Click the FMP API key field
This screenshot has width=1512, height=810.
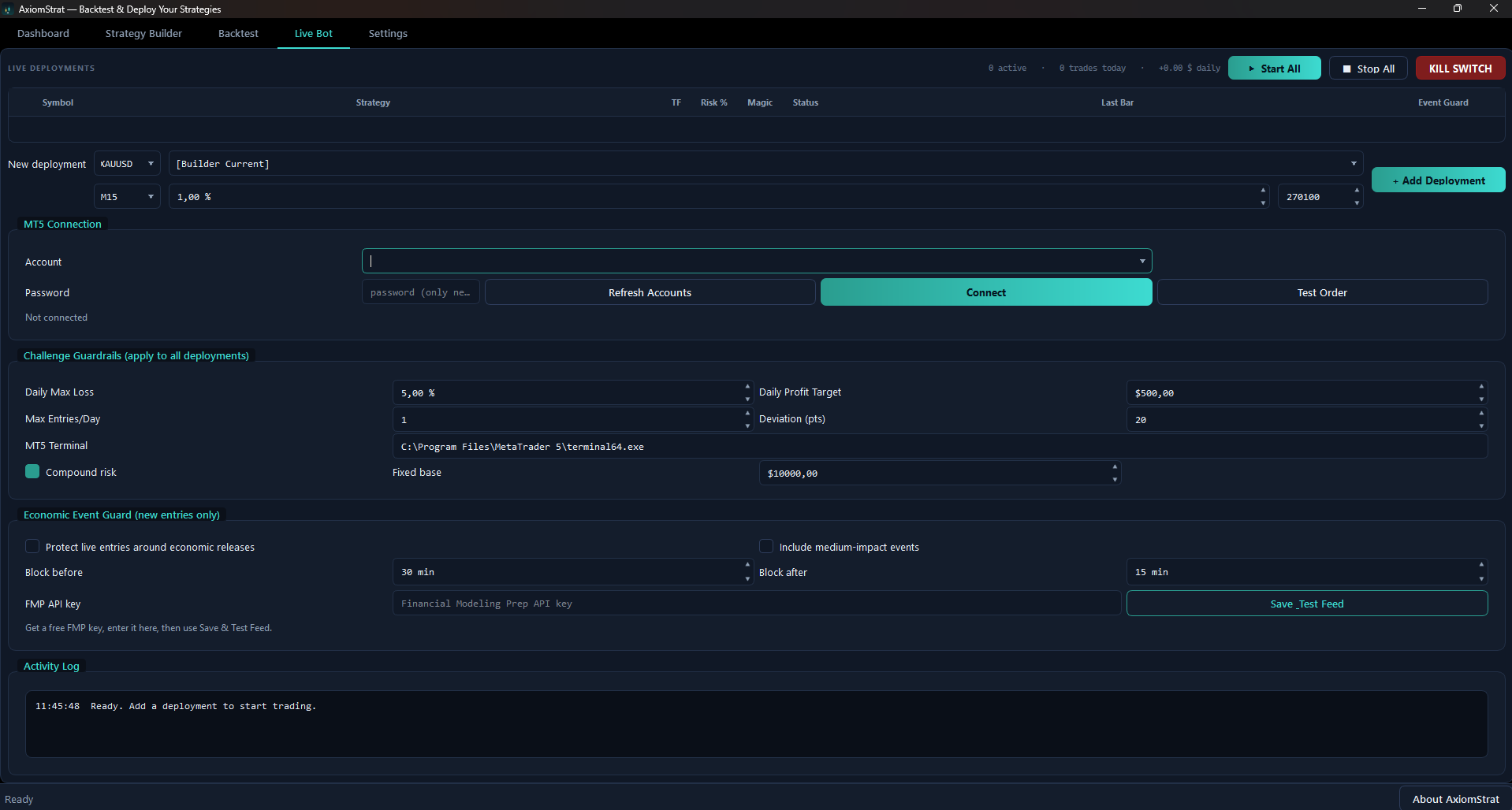[757, 604]
